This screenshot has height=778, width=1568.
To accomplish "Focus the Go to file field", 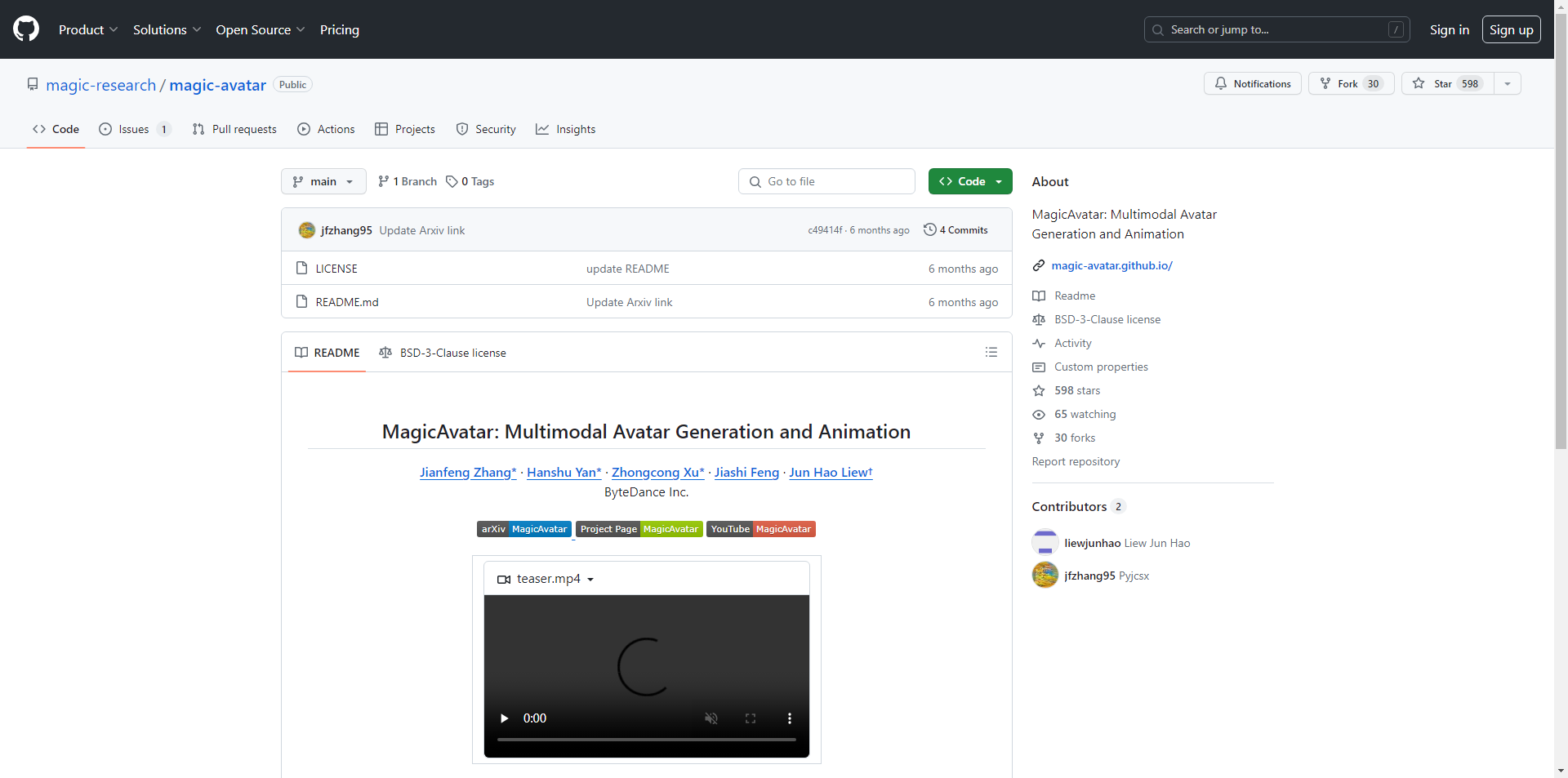I will (x=826, y=181).
